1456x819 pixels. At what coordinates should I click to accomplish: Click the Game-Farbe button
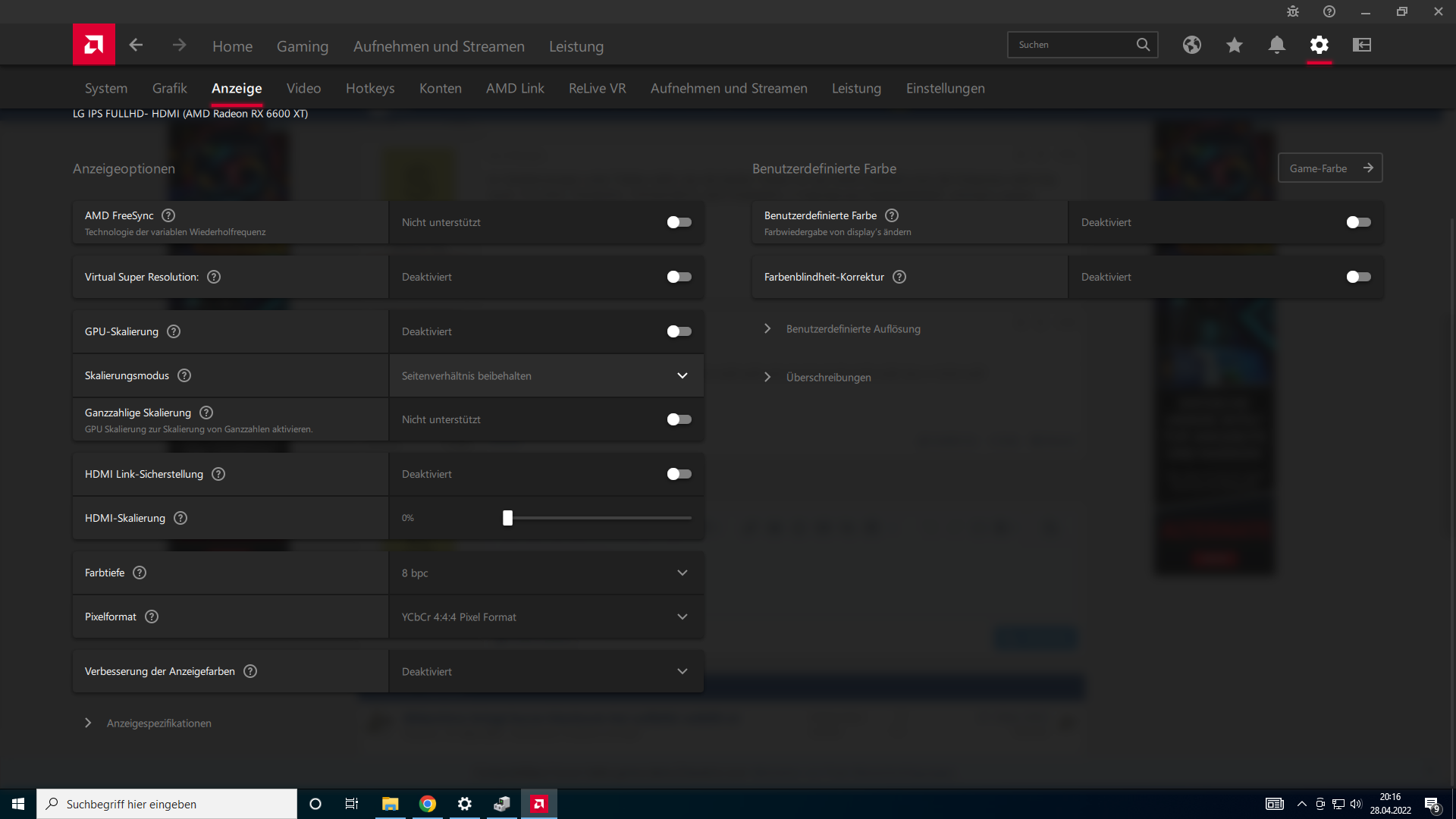(x=1330, y=168)
